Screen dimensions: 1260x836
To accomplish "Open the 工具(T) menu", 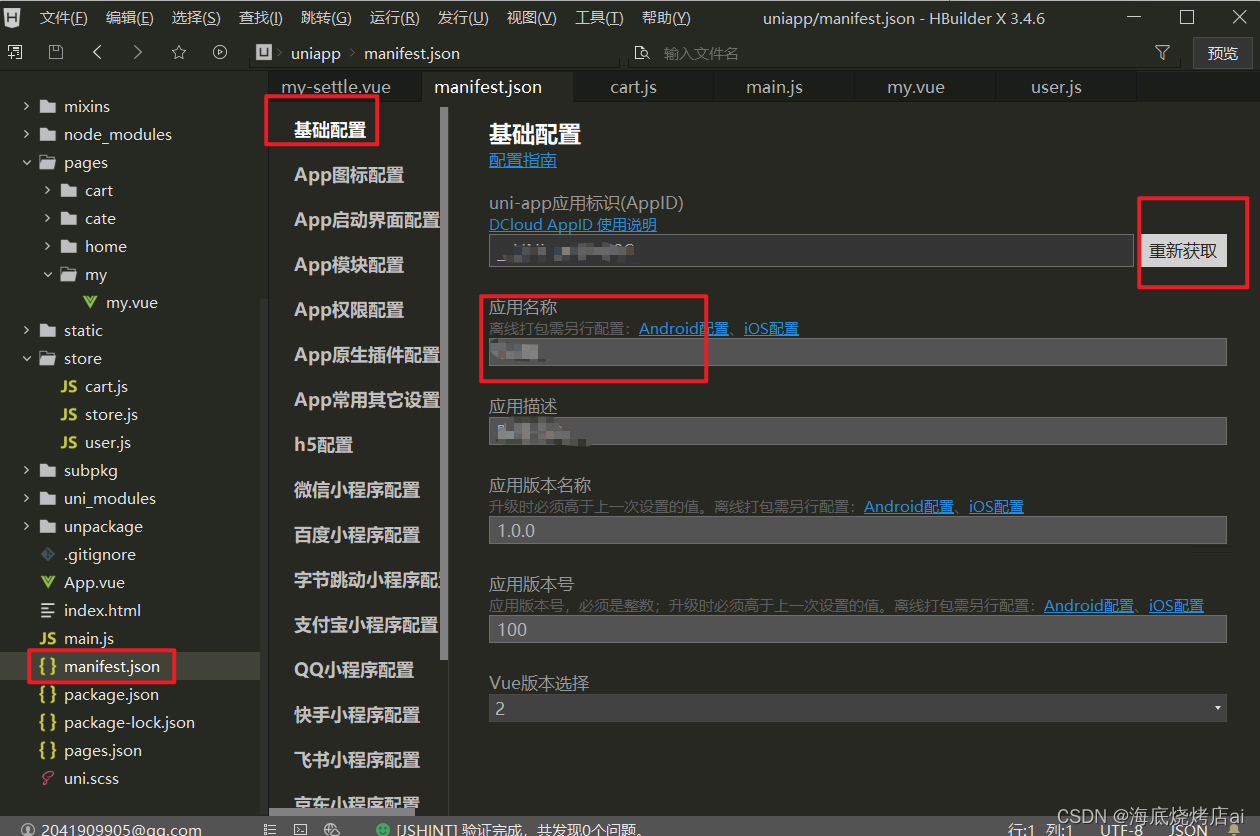I will pyautogui.click(x=599, y=18).
